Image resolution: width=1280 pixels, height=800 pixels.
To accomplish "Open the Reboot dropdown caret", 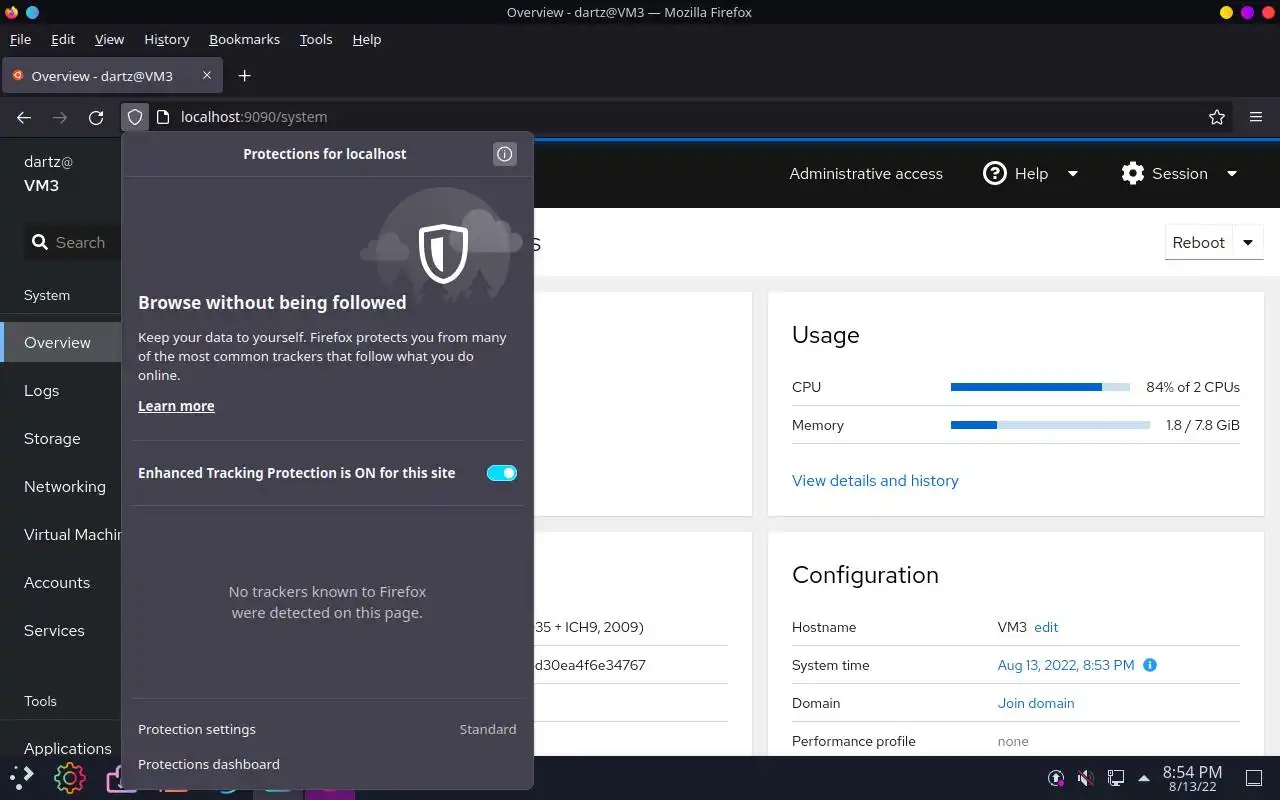I will coord(1248,242).
